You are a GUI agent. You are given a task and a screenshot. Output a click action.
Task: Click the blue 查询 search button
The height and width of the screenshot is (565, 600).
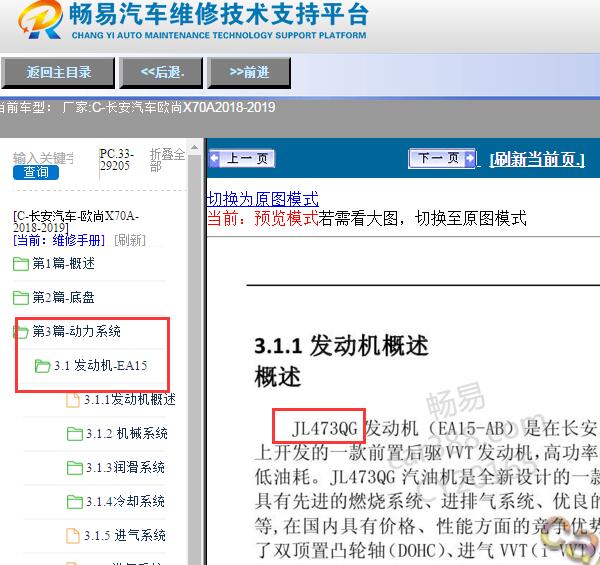point(36,173)
